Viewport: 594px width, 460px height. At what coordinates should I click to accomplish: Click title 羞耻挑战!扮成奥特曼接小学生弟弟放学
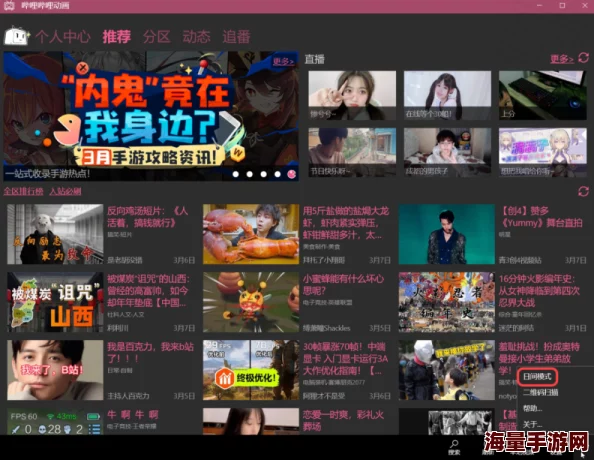coord(539,358)
